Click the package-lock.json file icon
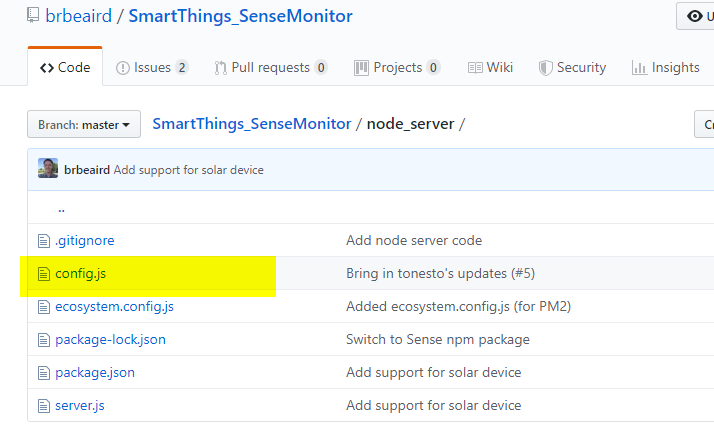This screenshot has height=439, width=714. click(43, 339)
